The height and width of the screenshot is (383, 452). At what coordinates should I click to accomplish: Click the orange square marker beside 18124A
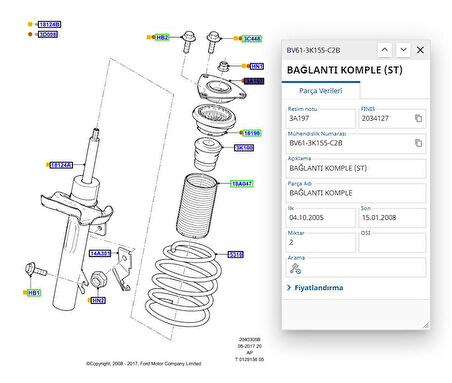click(x=48, y=165)
